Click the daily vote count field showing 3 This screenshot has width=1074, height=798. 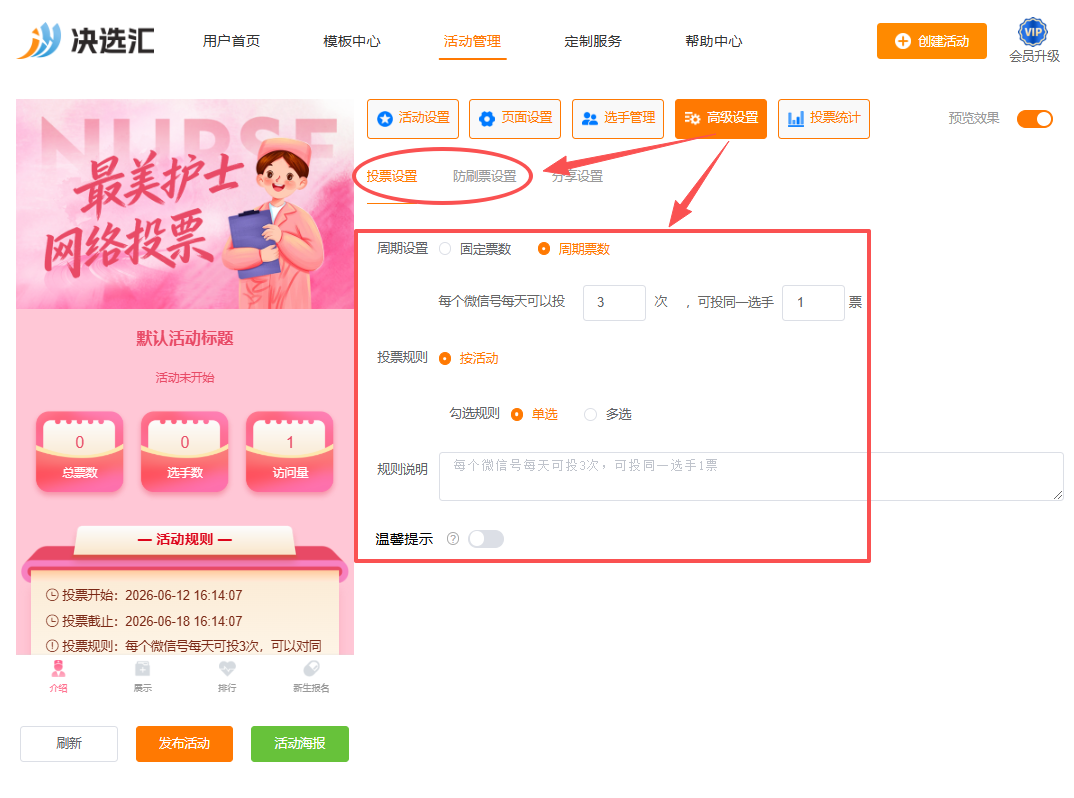614,302
